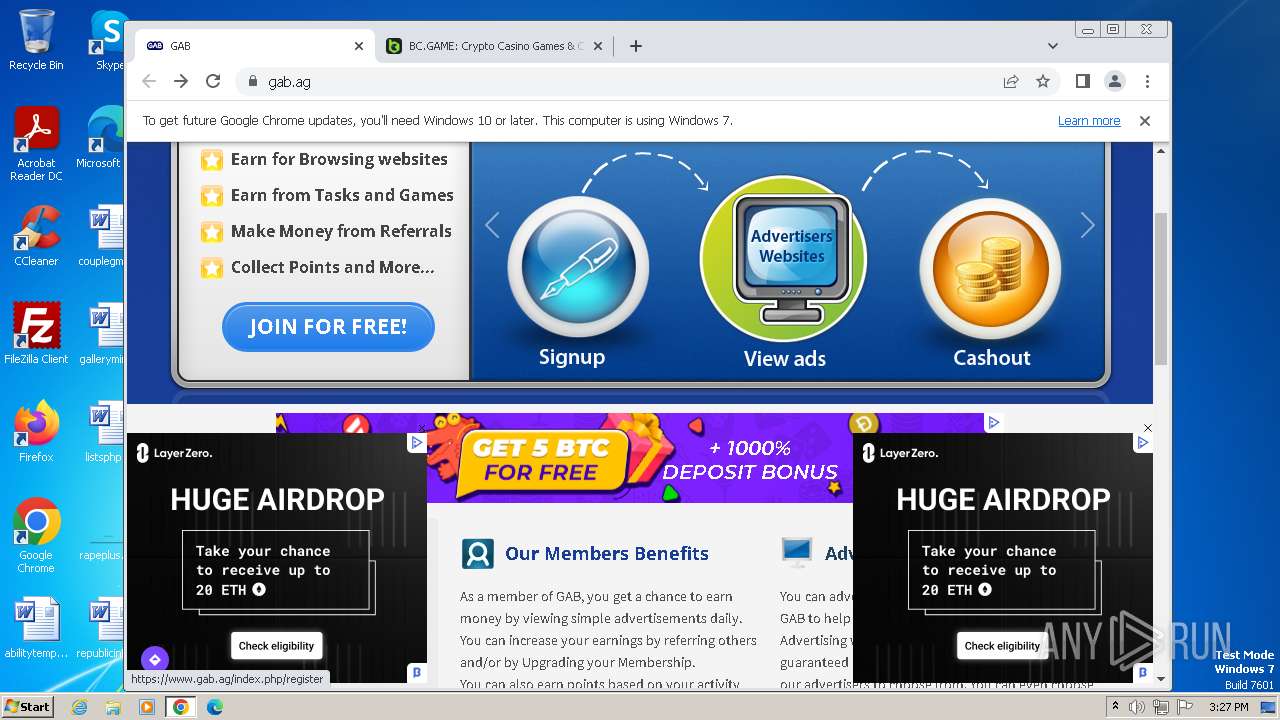Reload the gab.ag page
1280x720 pixels.
(x=213, y=81)
